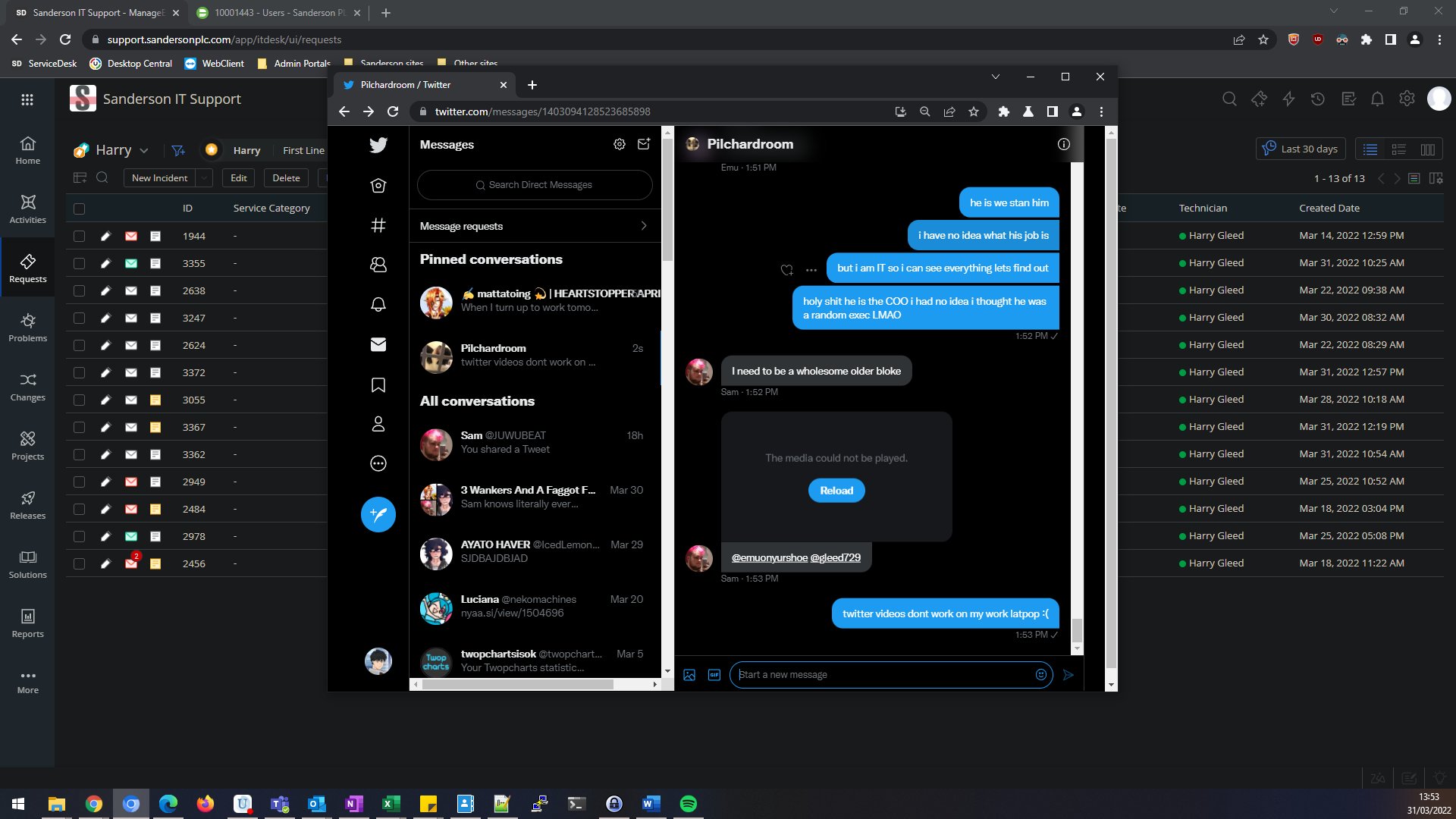
Task: Expand the Harry view dropdown
Action: [144, 150]
